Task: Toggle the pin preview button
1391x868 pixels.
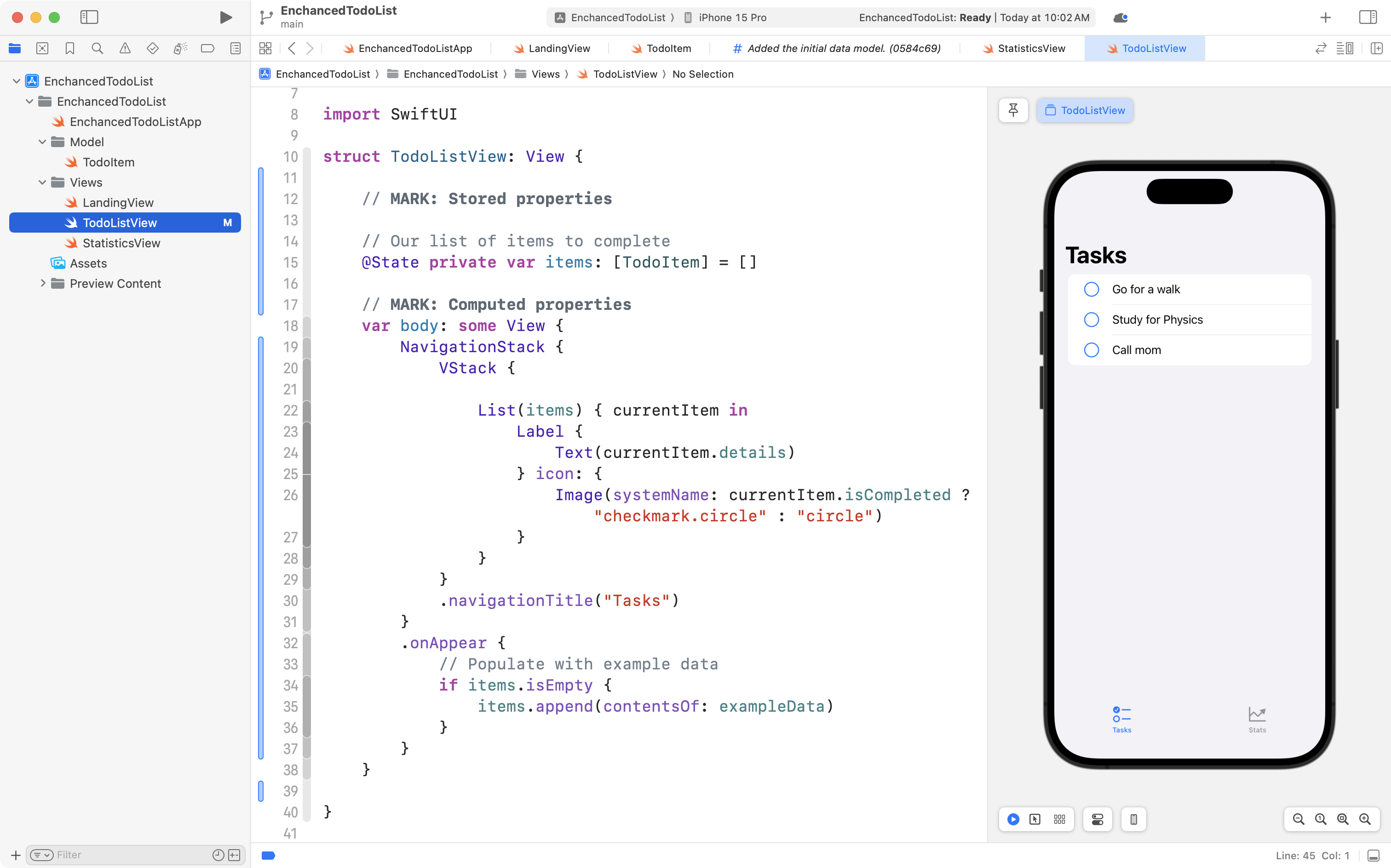Action: (x=1013, y=109)
